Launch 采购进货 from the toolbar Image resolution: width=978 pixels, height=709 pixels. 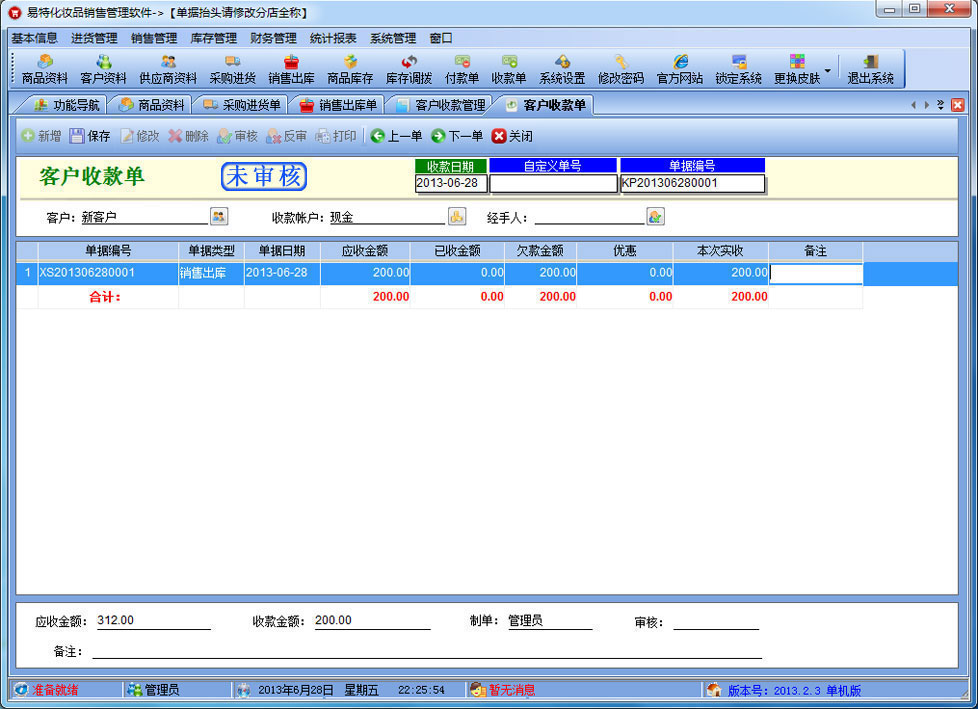[x=232, y=69]
